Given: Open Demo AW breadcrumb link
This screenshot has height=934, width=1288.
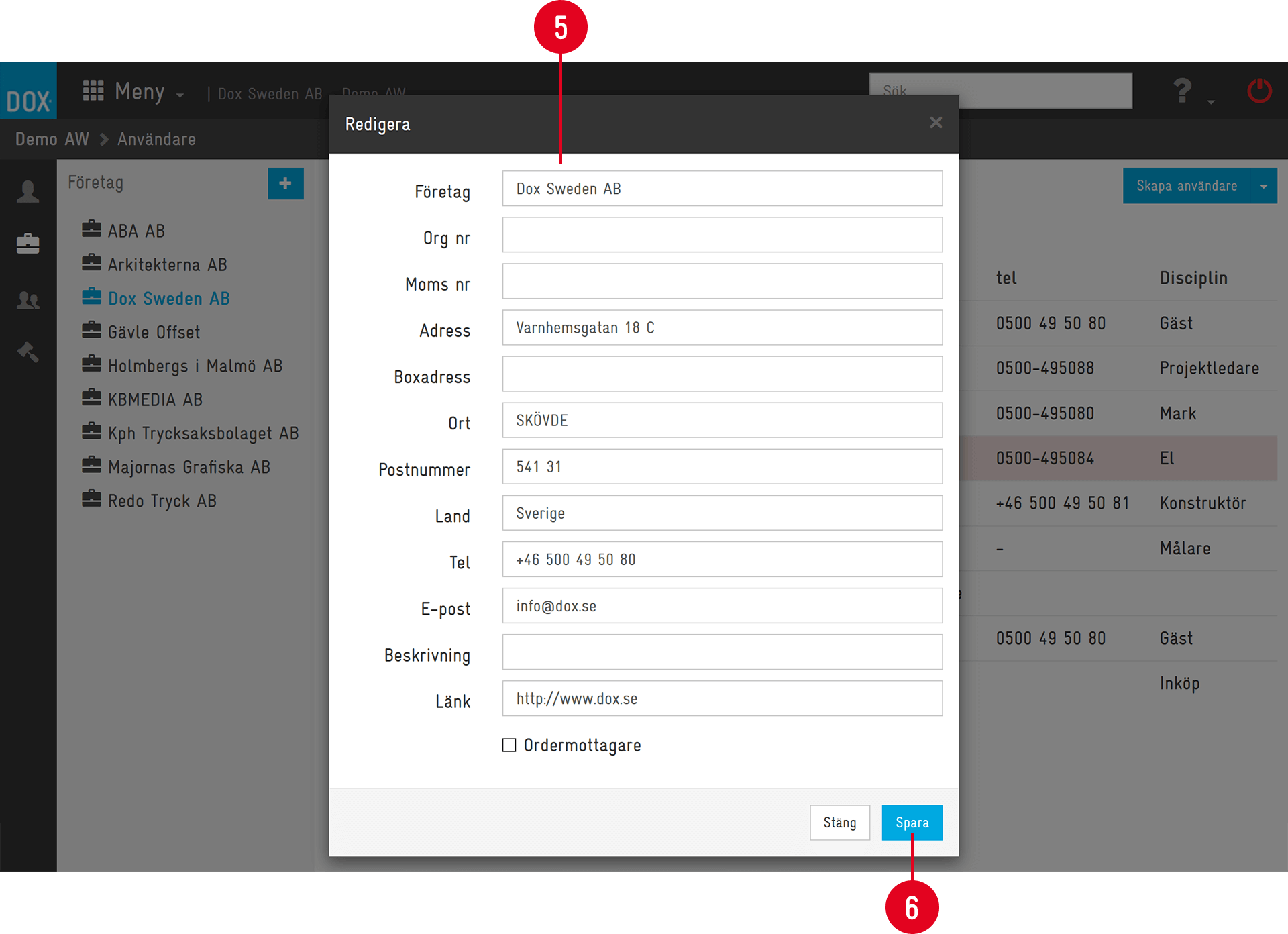Looking at the screenshot, I should pos(52,139).
